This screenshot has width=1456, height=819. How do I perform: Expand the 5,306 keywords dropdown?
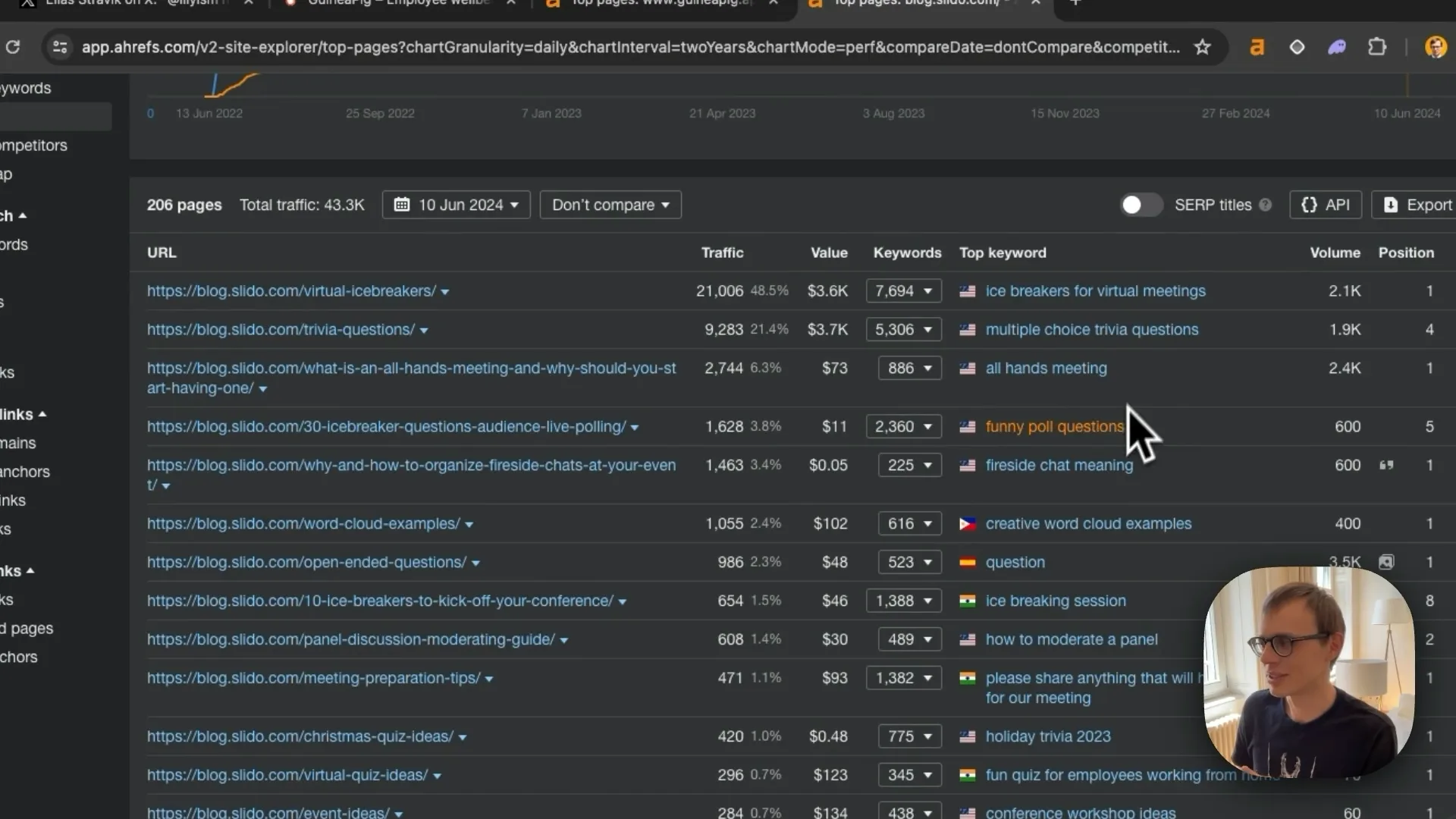coord(903,330)
